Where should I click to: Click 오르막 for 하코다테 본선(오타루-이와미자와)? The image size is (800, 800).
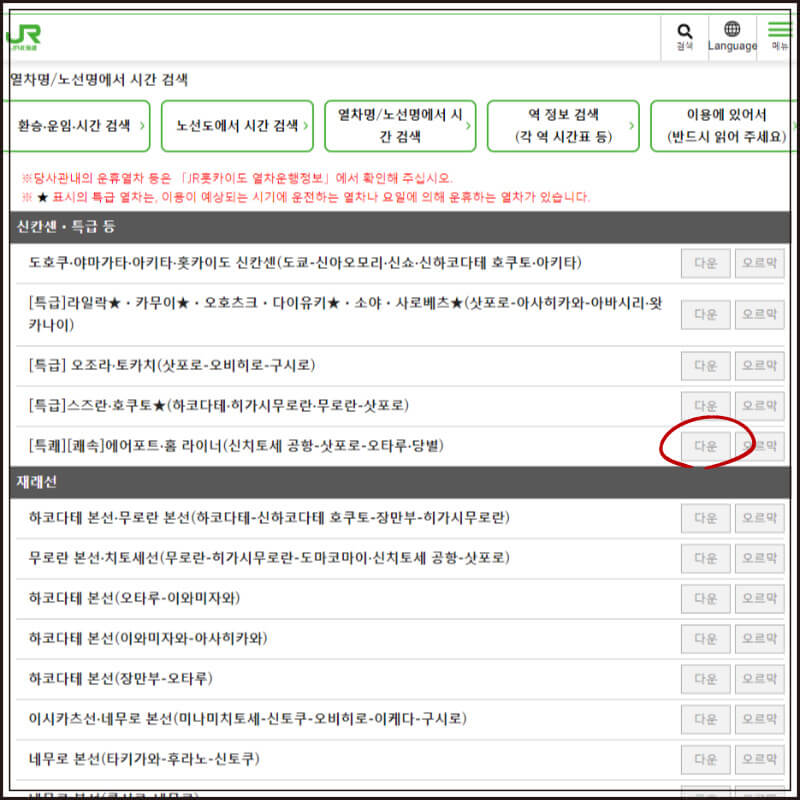pos(759,598)
